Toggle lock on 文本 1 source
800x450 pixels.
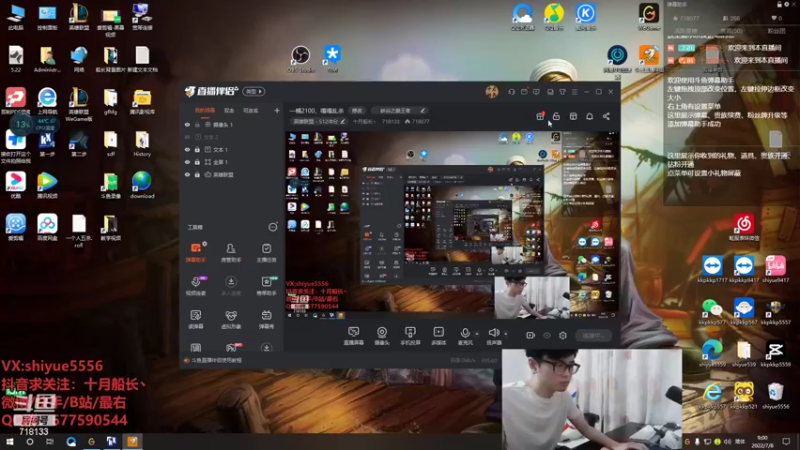pos(197,149)
